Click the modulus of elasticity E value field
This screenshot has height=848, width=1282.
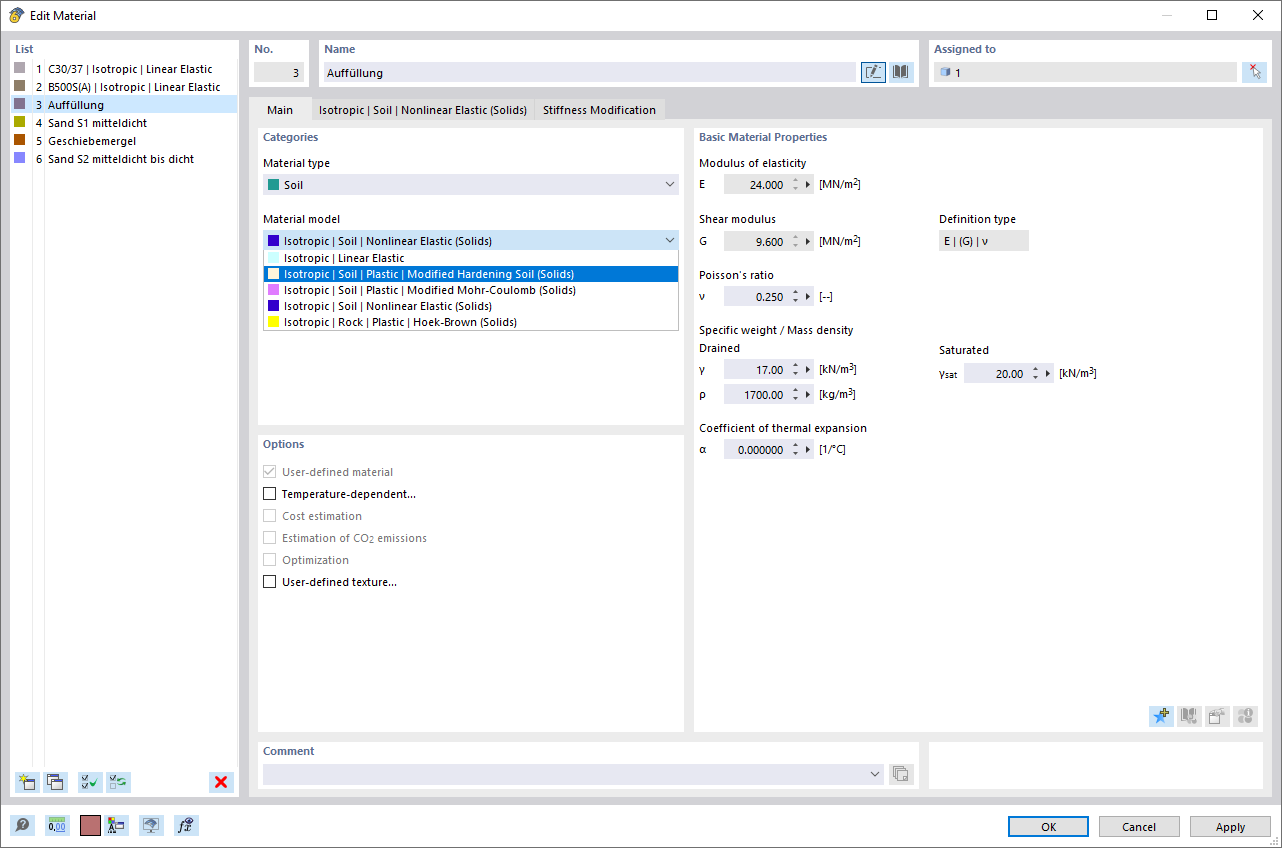point(756,185)
